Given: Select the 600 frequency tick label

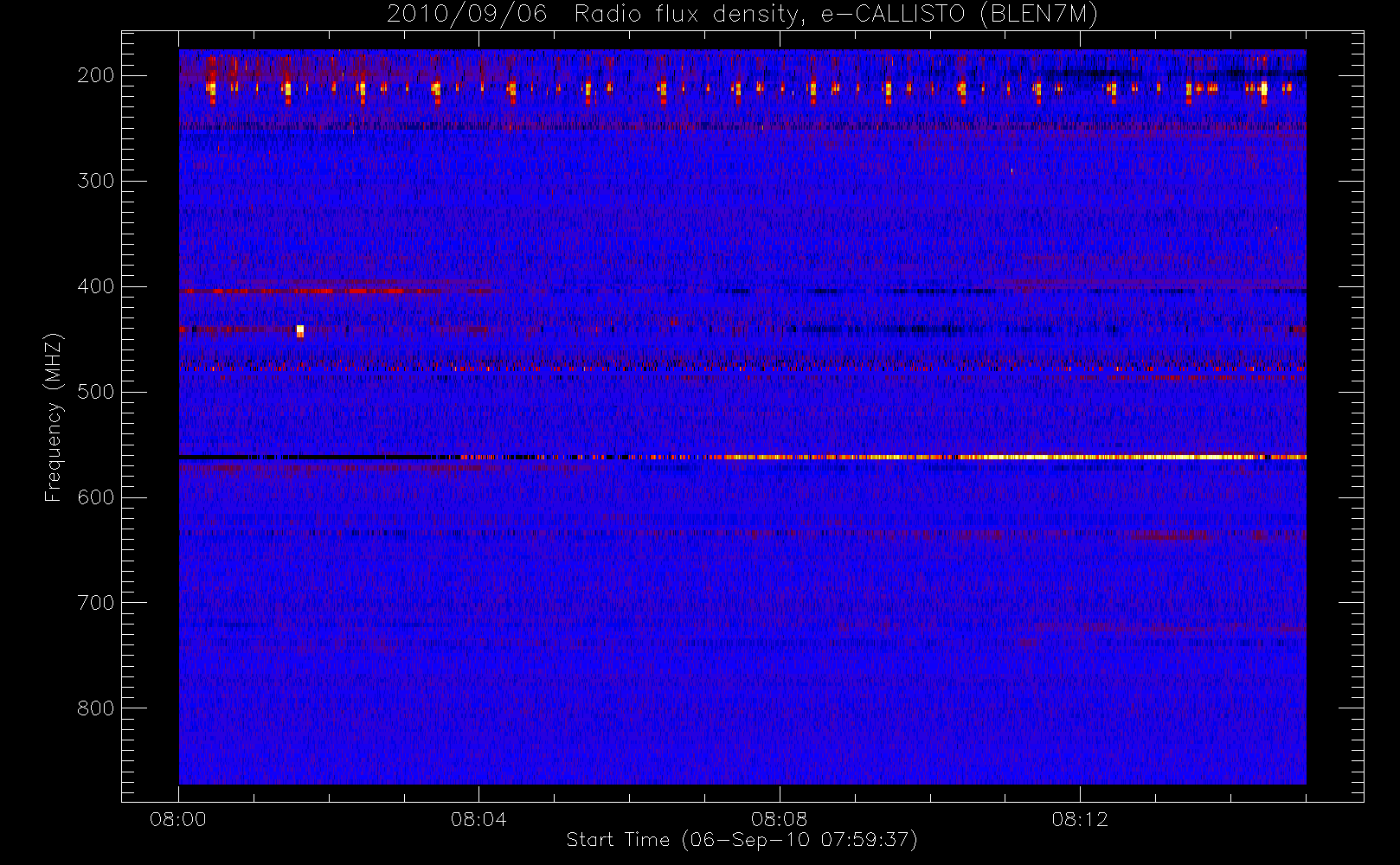Looking at the screenshot, I should coord(96,497).
